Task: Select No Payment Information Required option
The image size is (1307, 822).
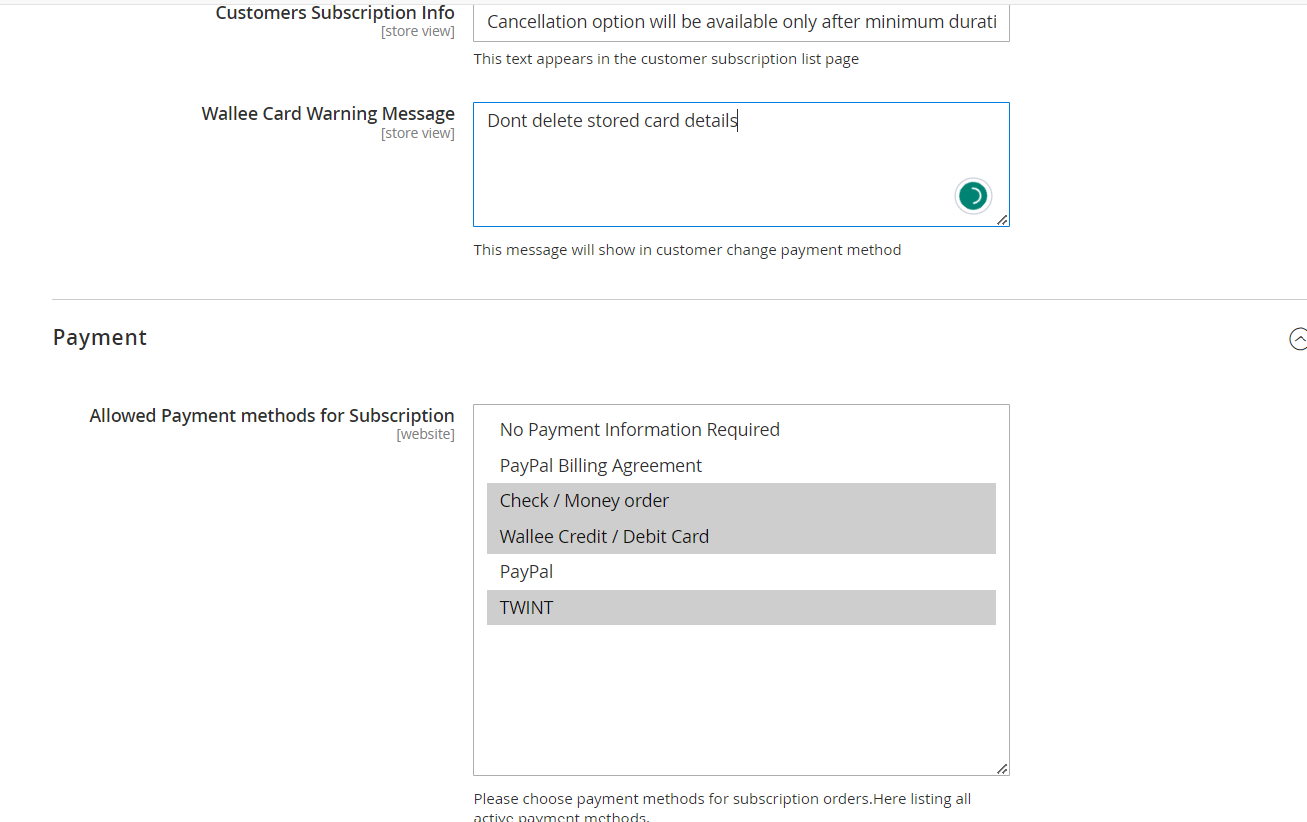Action: coord(639,430)
